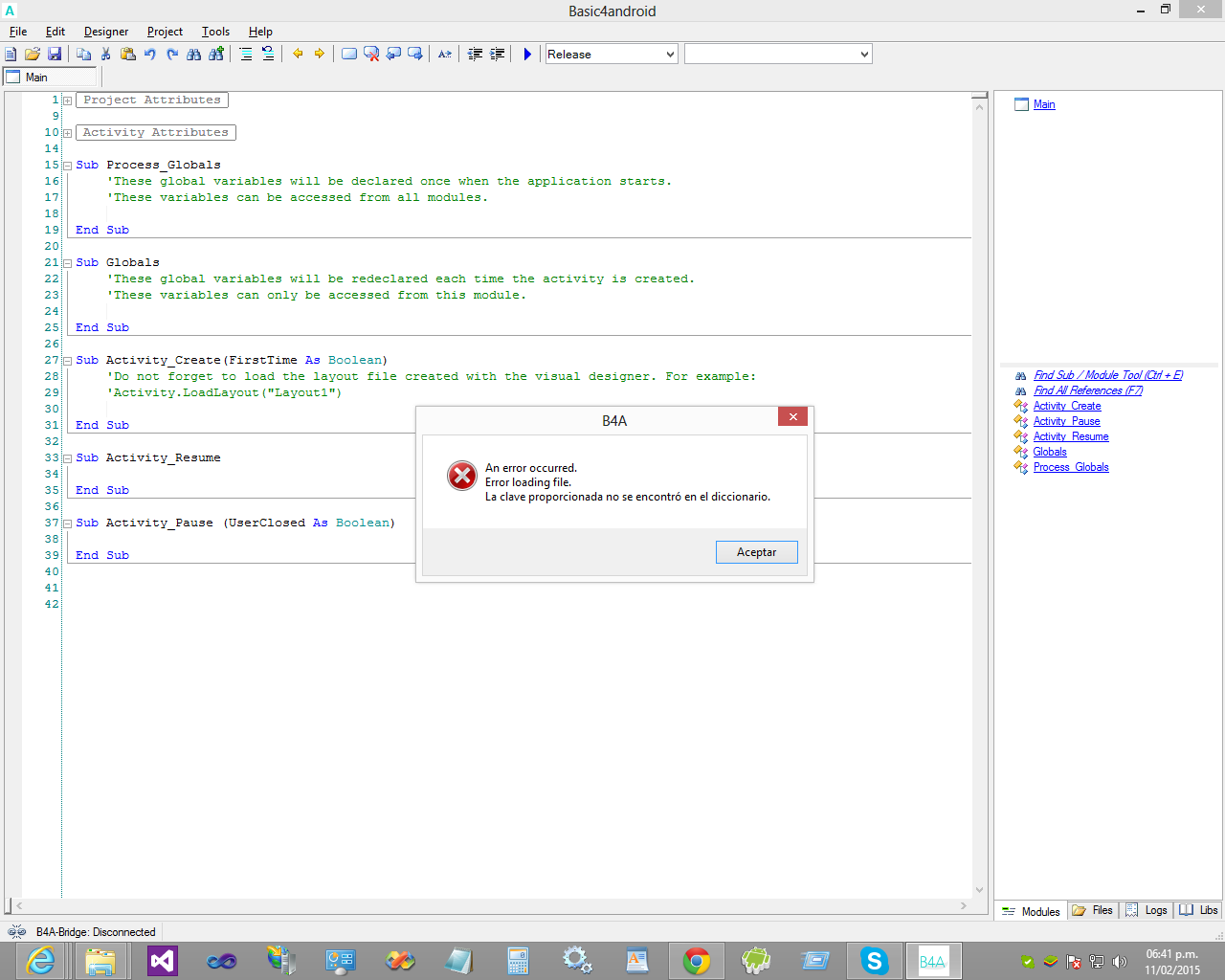Switch to the Logs tab
This screenshot has height=980, width=1225.
1147,911
